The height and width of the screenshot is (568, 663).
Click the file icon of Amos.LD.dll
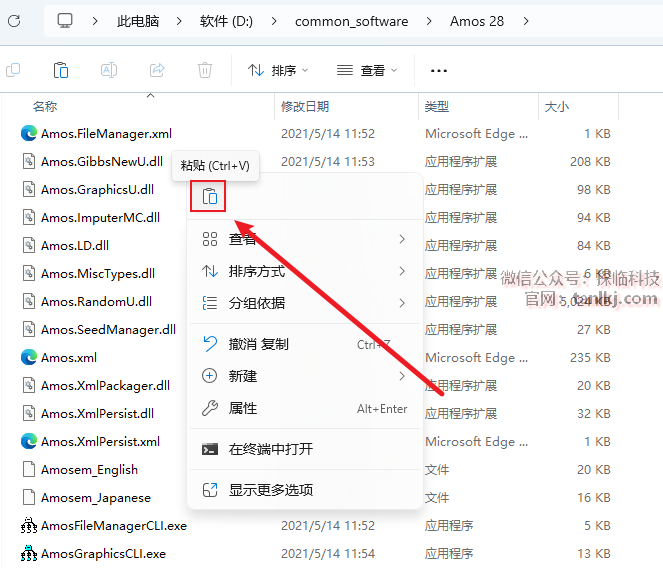coord(29,245)
